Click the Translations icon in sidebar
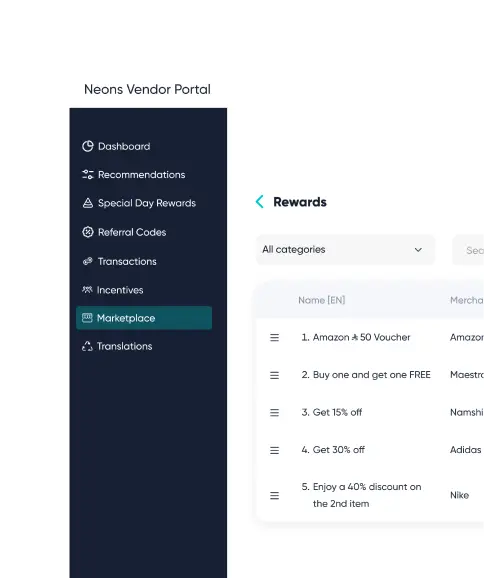This screenshot has width=484, height=578. click(87, 346)
